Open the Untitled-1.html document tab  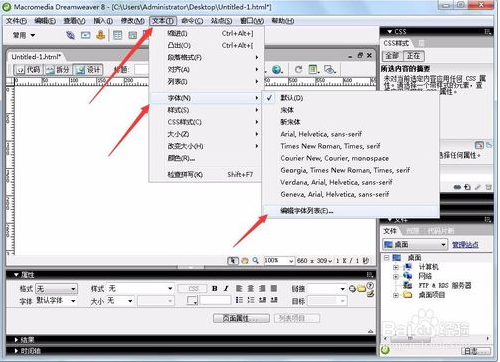coord(36,57)
